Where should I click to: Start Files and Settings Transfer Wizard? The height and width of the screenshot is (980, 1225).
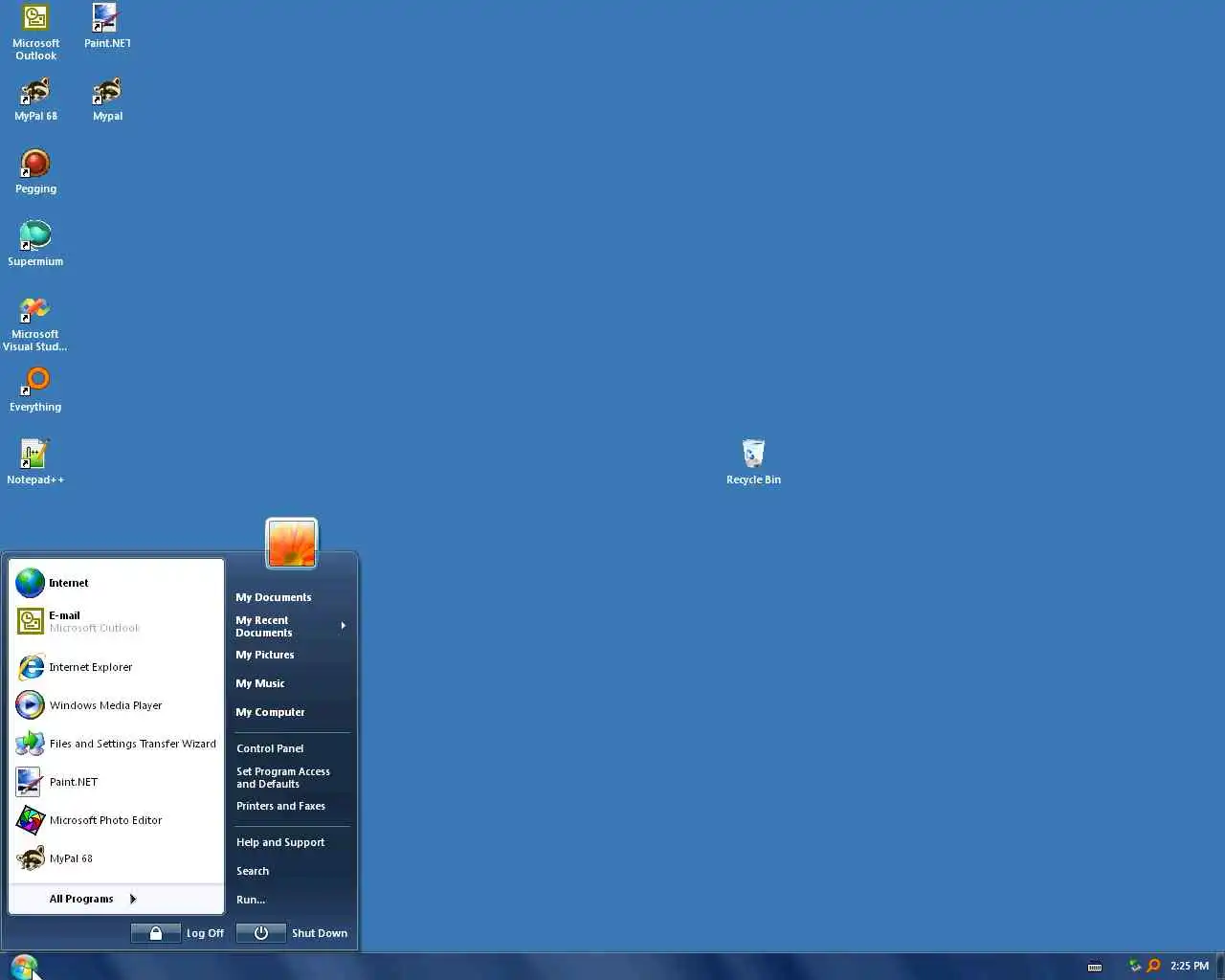(x=117, y=744)
